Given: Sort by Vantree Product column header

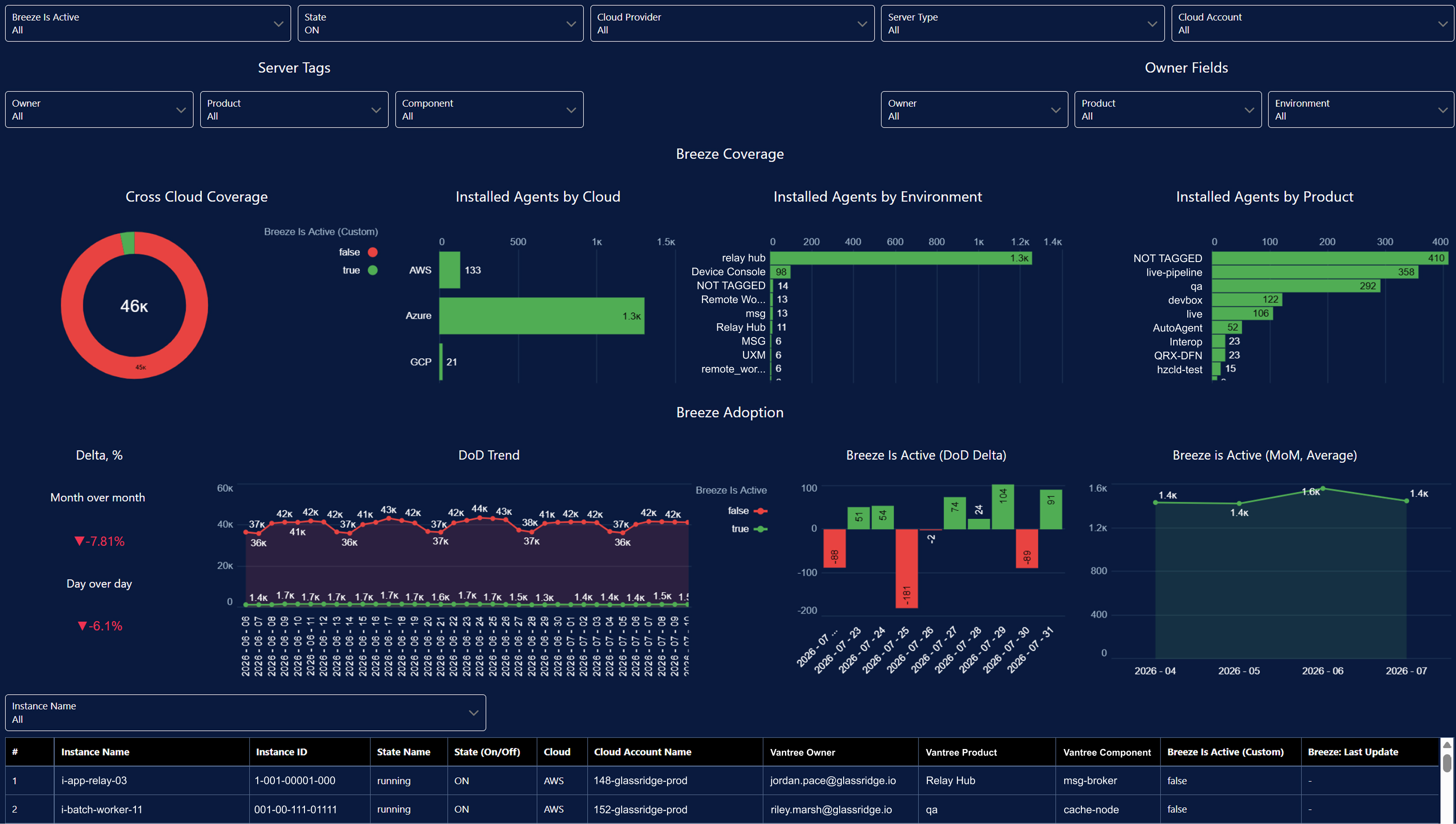Looking at the screenshot, I should [987, 752].
